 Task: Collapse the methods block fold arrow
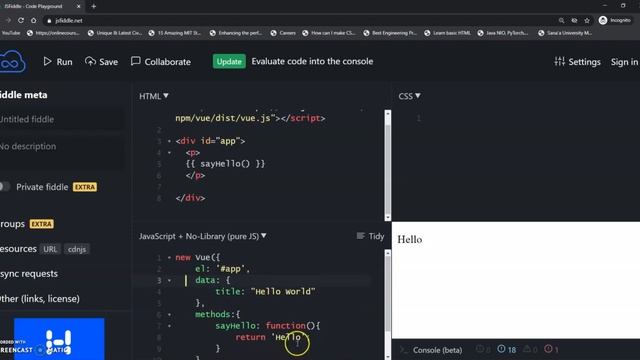pyautogui.click(x=169, y=315)
